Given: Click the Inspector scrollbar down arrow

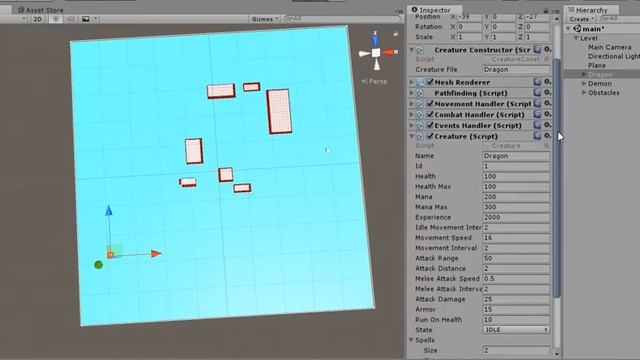Looking at the screenshot, I should (557, 354).
